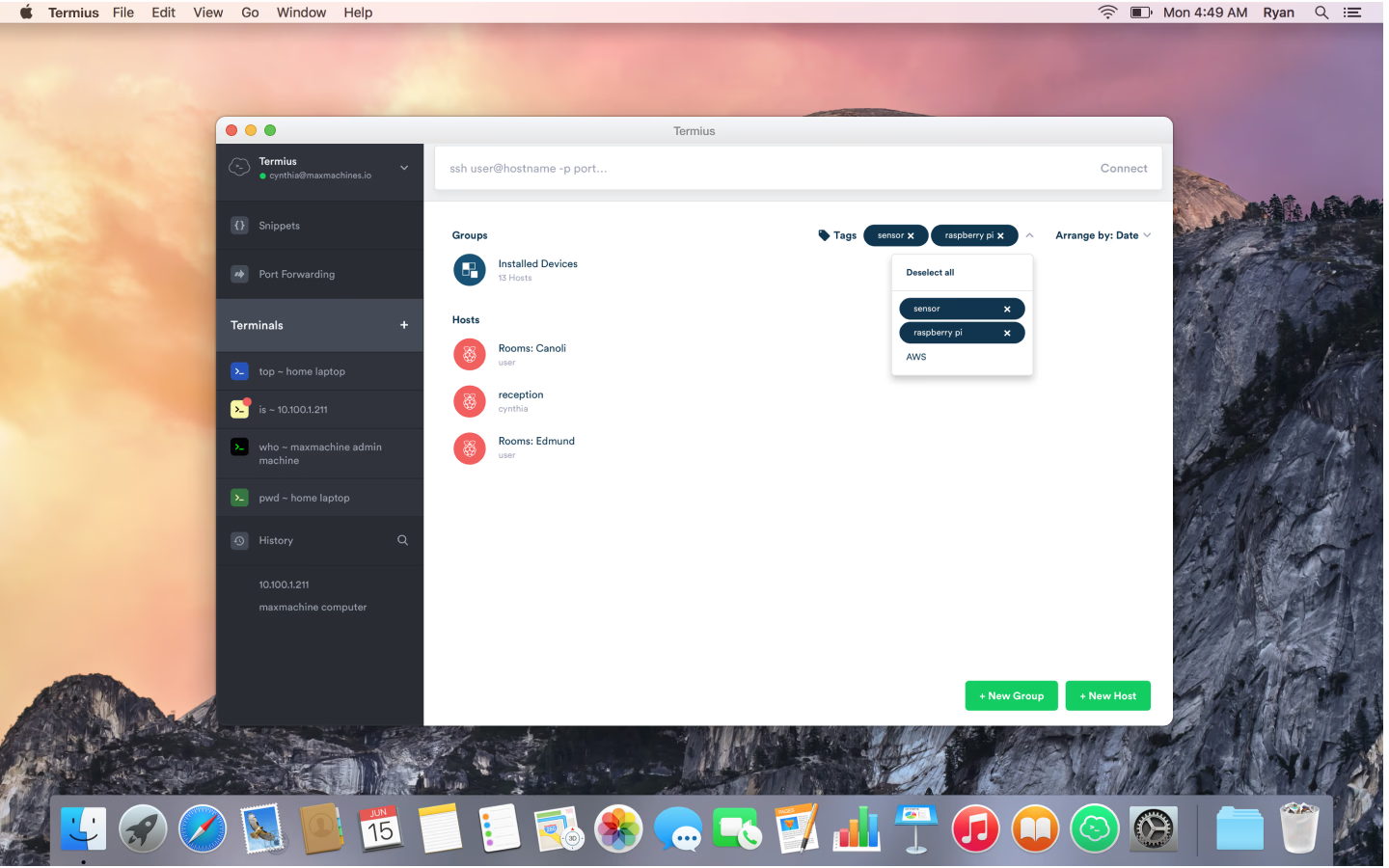Viewport: 1389px width, 868px height.
Task: Open Termius green icon in the dock
Action: click(x=1095, y=829)
